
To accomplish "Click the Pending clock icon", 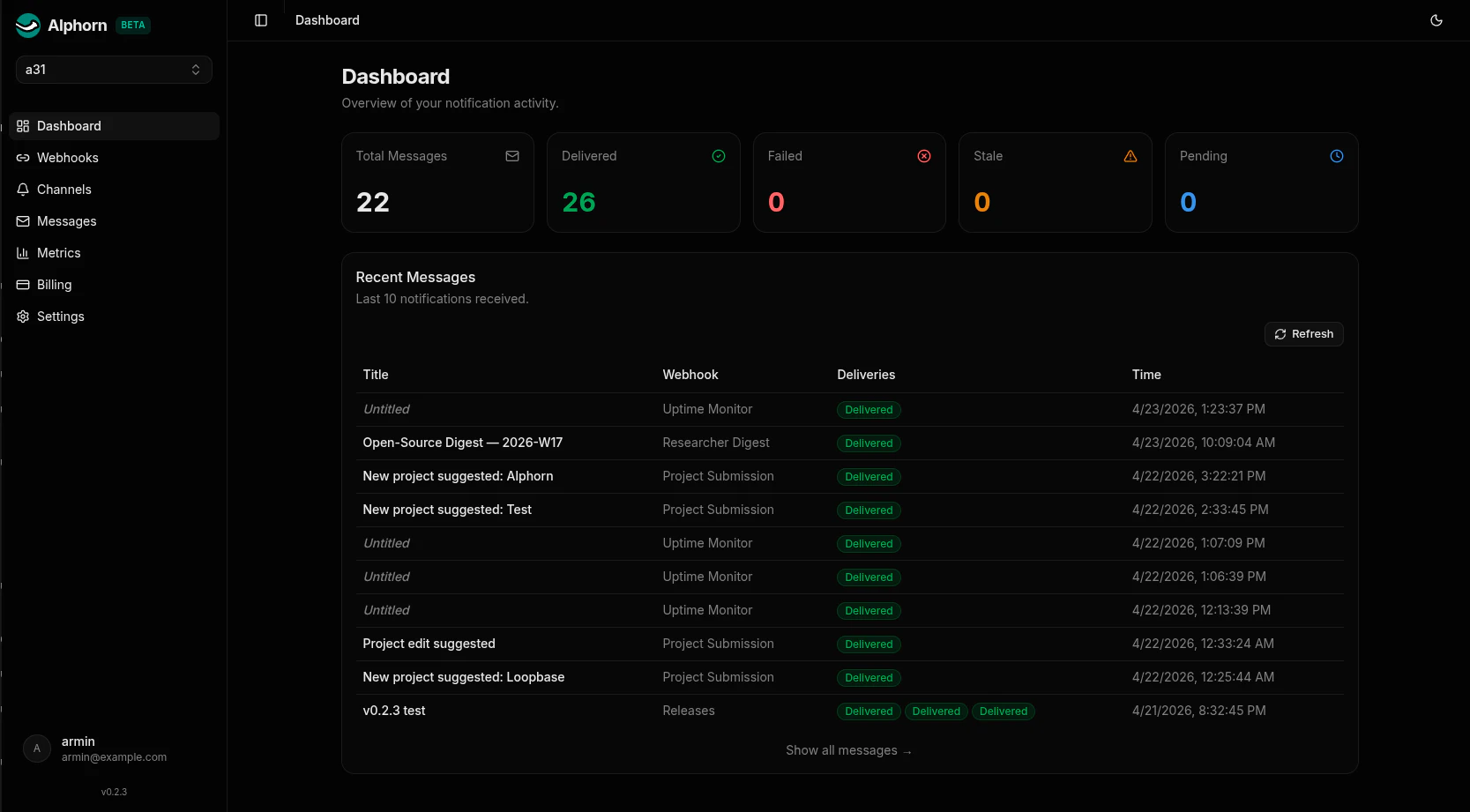I will [1337, 156].
